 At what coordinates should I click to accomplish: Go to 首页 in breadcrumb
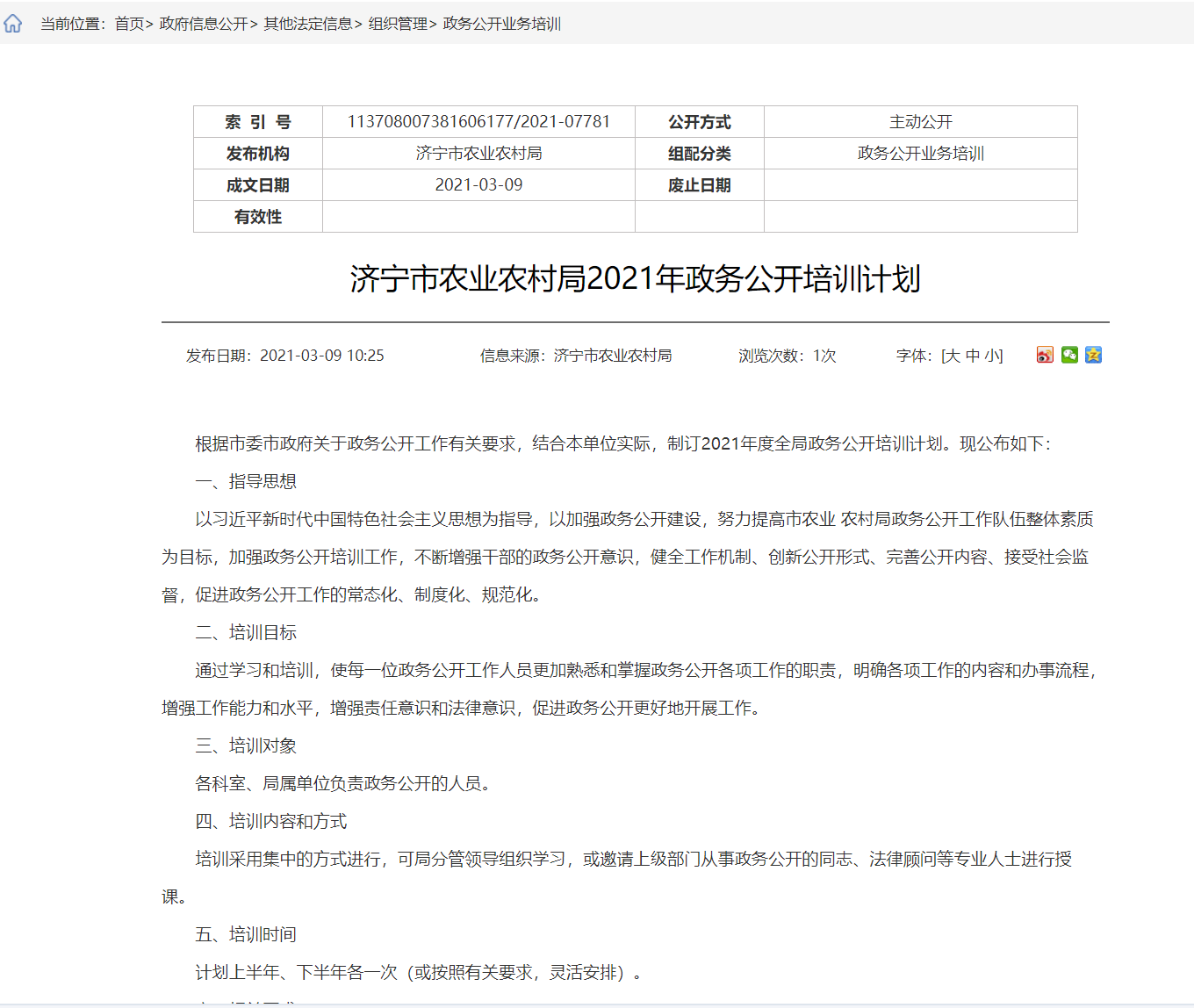coord(129,24)
